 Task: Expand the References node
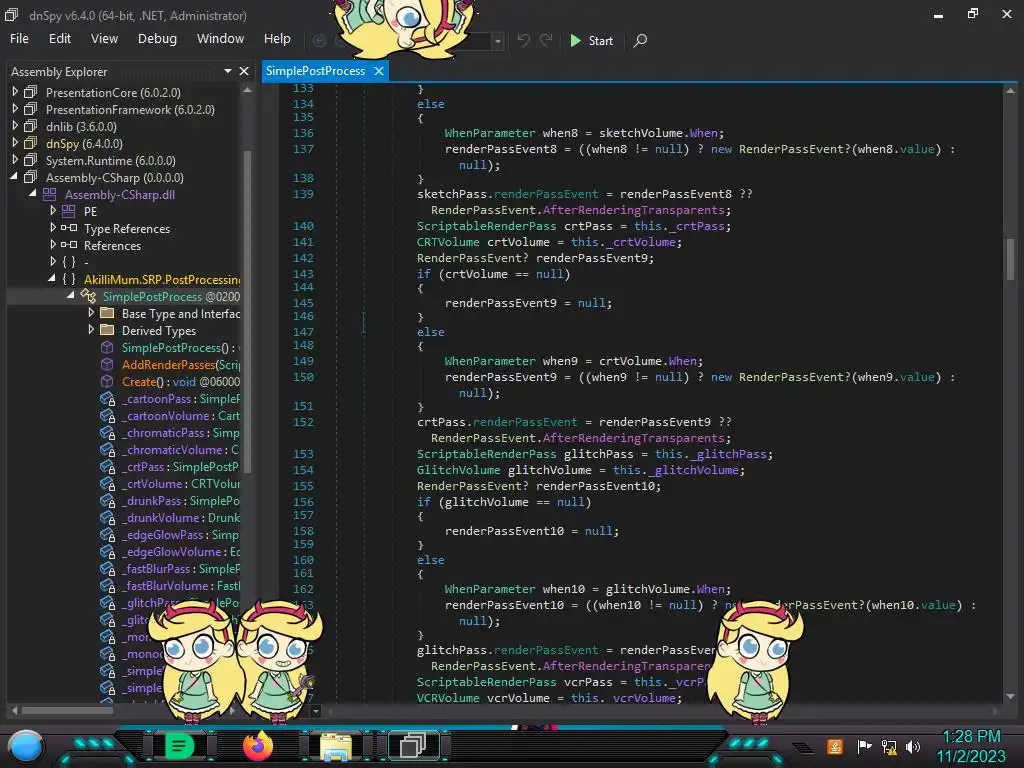click(53, 245)
